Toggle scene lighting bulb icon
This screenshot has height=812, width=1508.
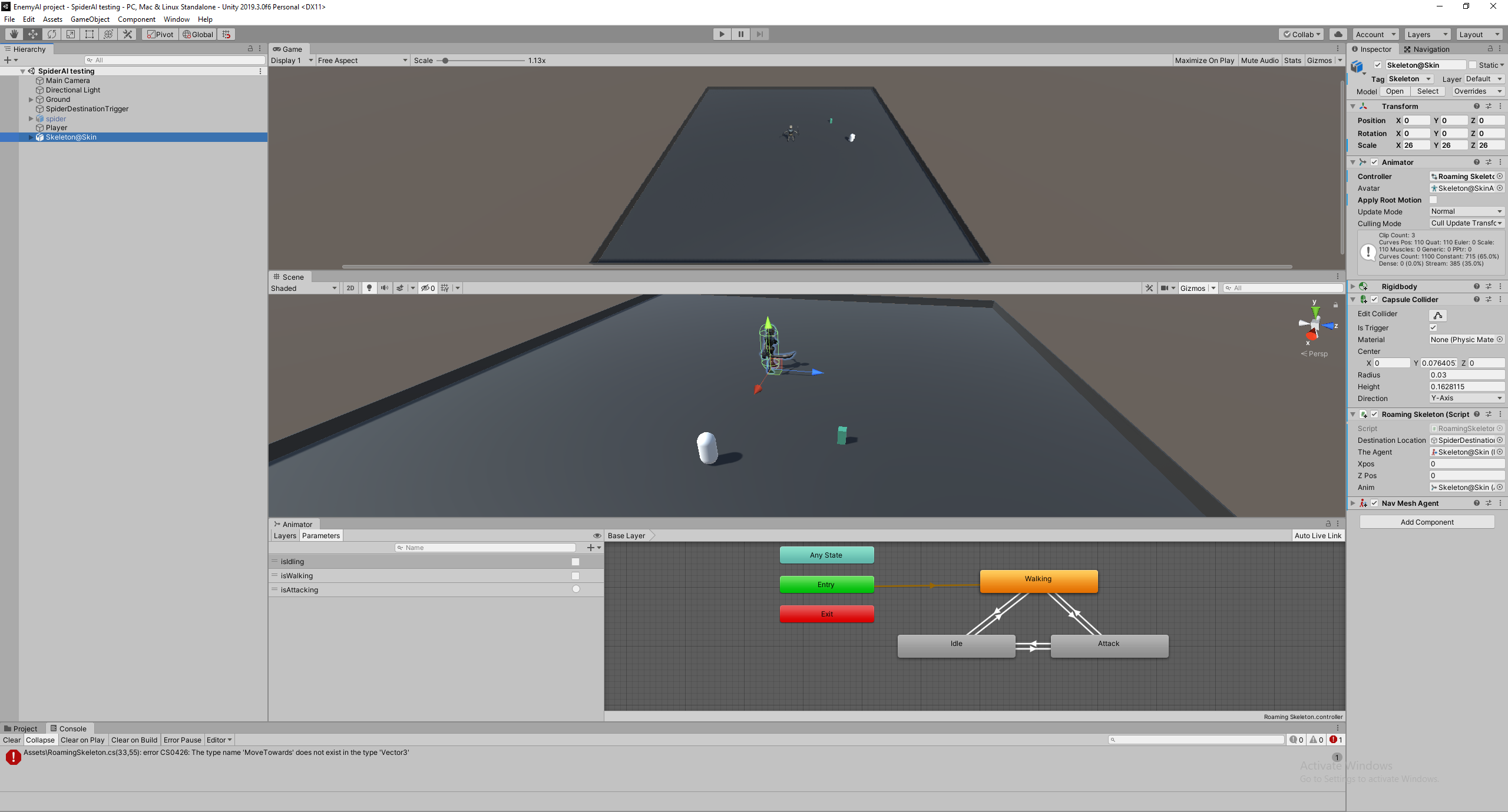(369, 288)
